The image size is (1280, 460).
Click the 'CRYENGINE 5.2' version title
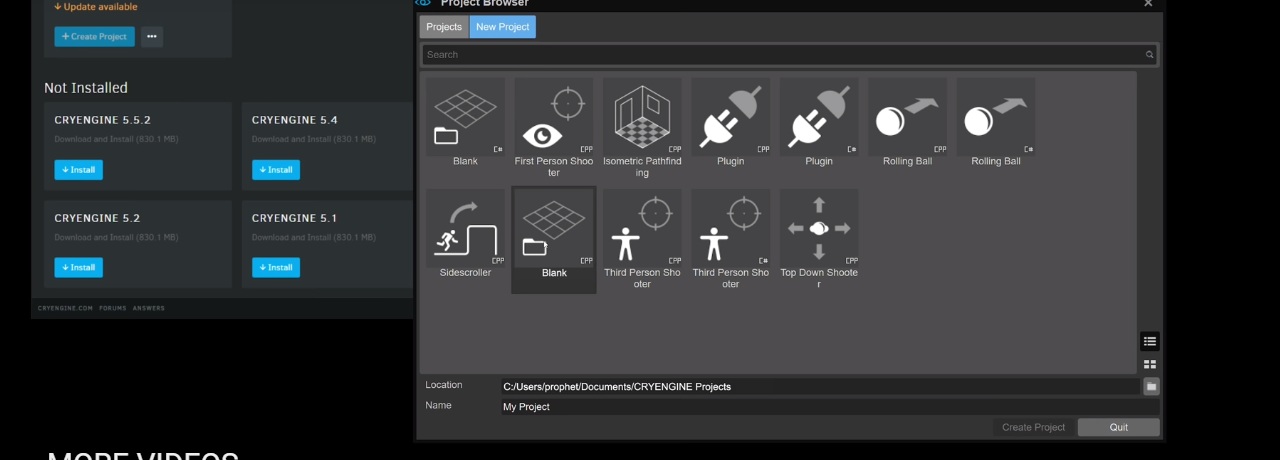pos(97,218)
